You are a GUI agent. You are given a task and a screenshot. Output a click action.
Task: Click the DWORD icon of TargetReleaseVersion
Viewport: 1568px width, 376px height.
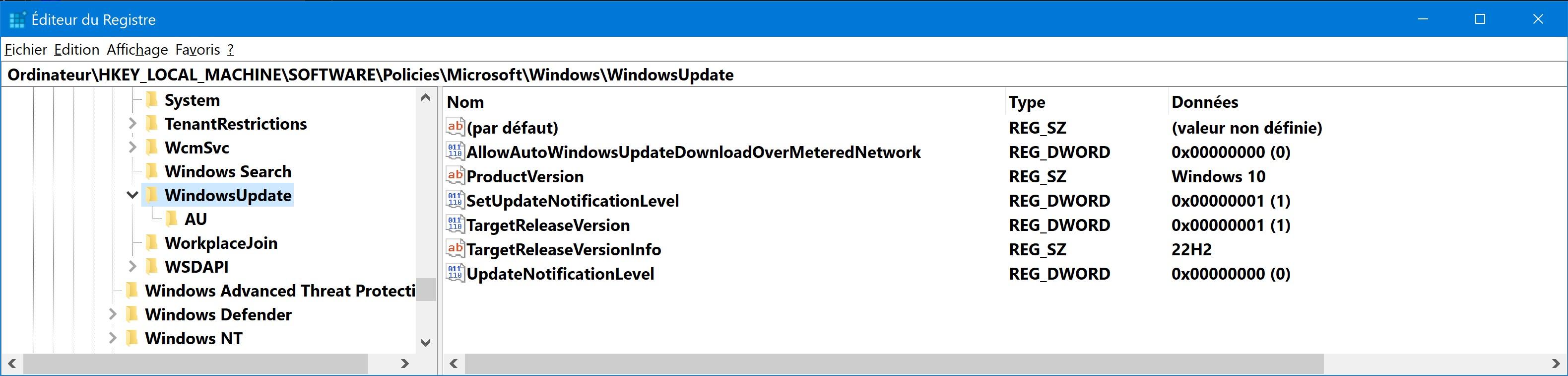[x=456, y=225]
